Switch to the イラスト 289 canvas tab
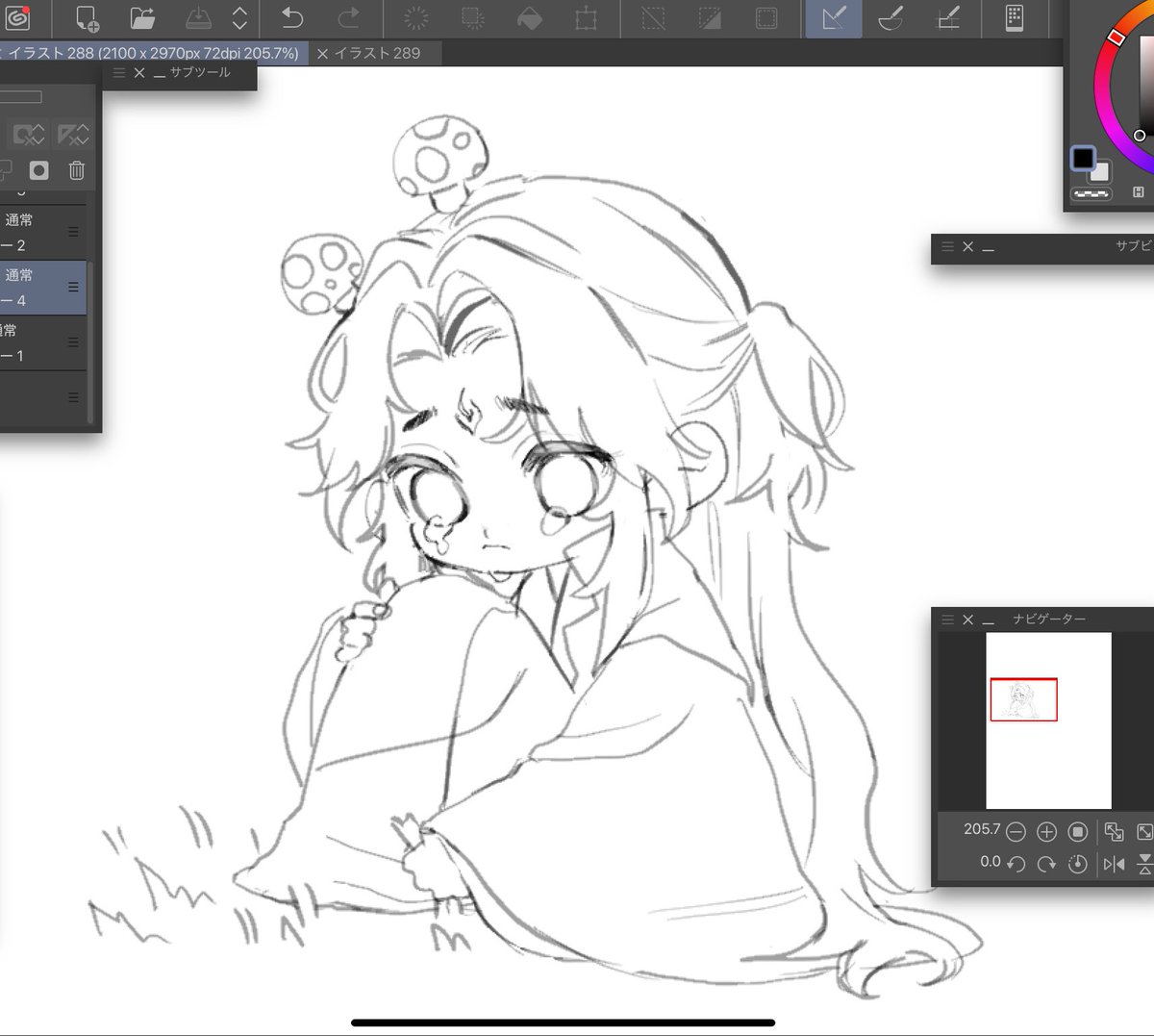 [377, 53]
